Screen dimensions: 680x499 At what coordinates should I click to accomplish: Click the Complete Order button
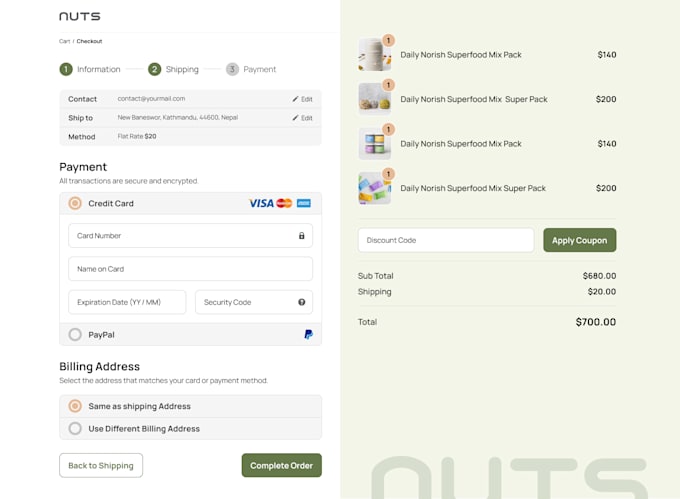(x=281, y=466)
